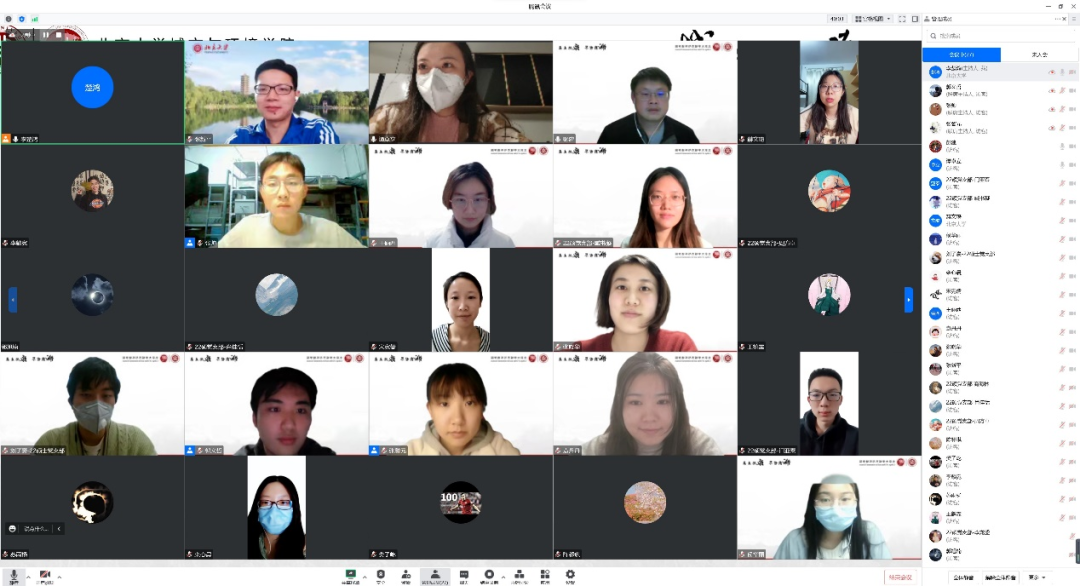The width and height of the screenshot is (1080, 586).
Task: Select the in-meeting members tab
Action: tap(961, 55)
